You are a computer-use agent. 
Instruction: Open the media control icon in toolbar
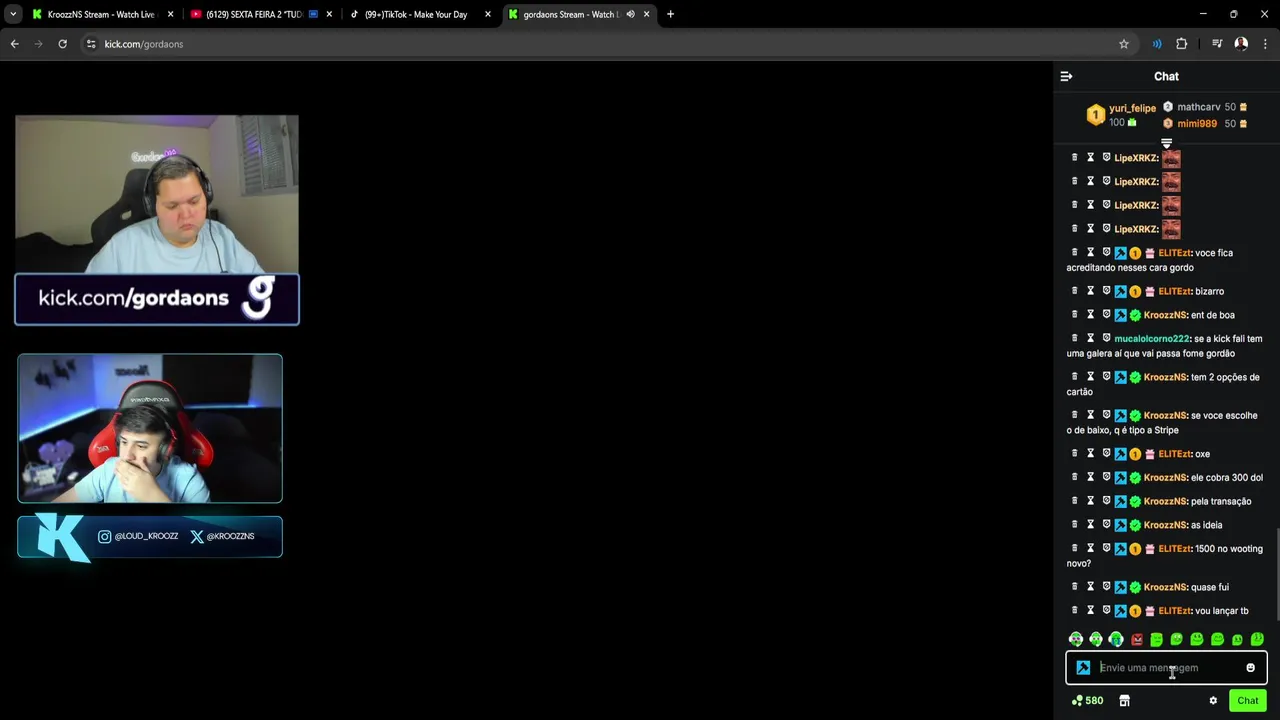pyautogui.click(x=1217, y=44)
